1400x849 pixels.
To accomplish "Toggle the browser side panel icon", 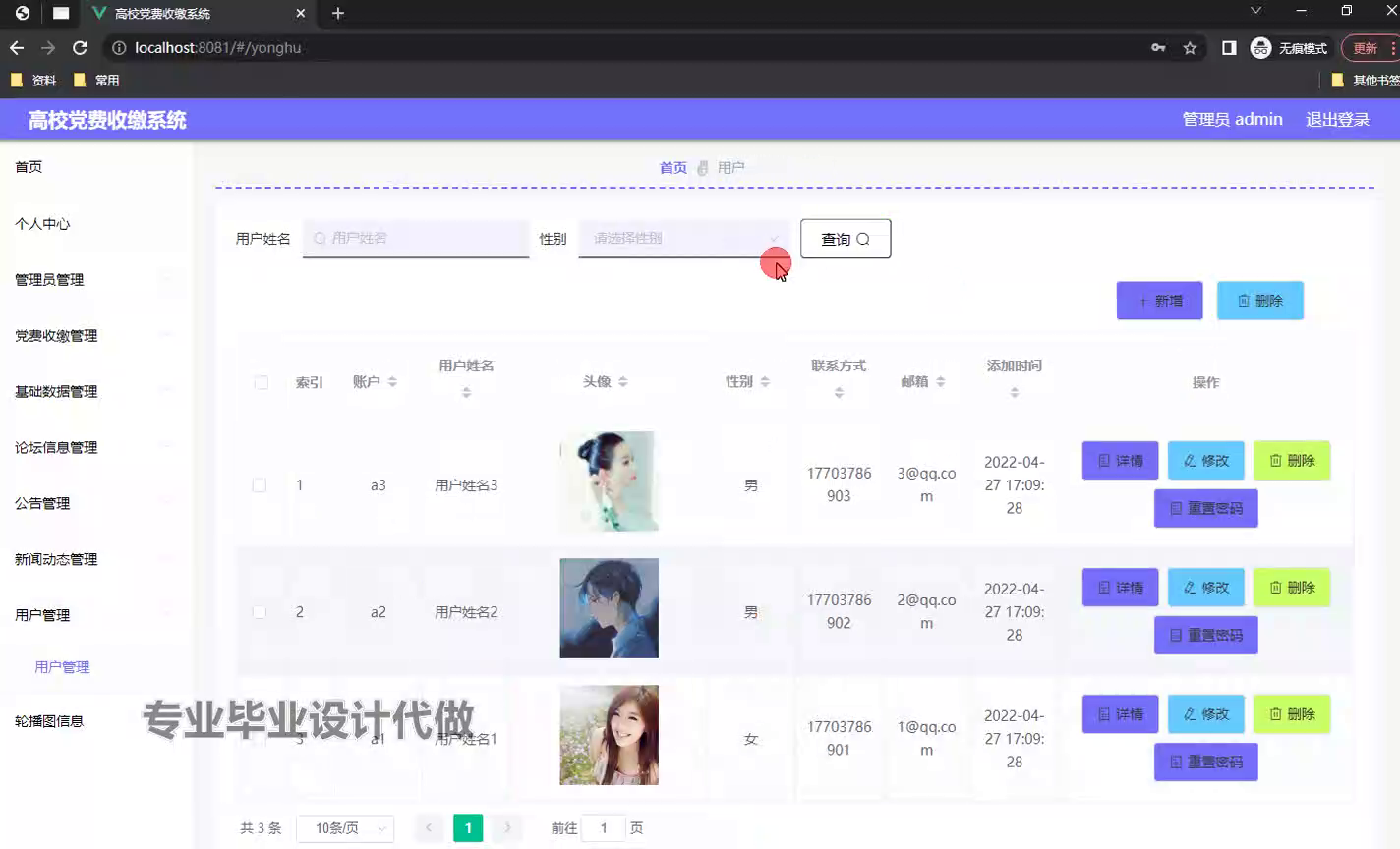I will (1229, 47).
